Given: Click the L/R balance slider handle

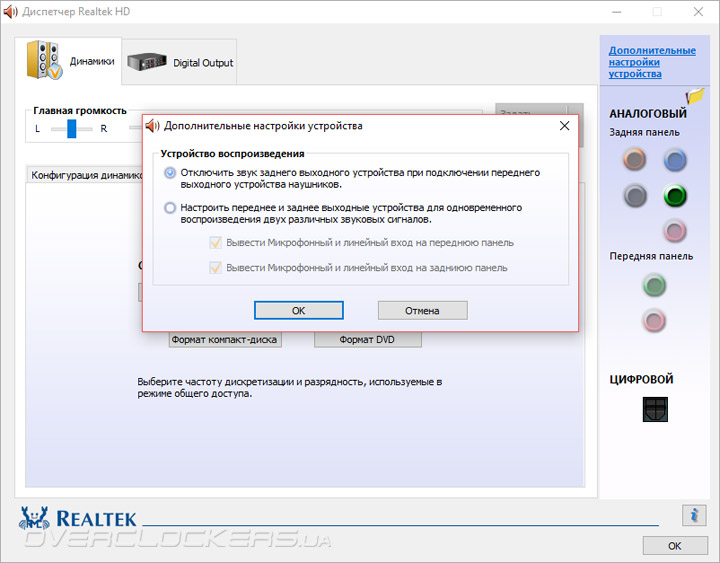Looking at the screenshot, I should pos(72,129).
